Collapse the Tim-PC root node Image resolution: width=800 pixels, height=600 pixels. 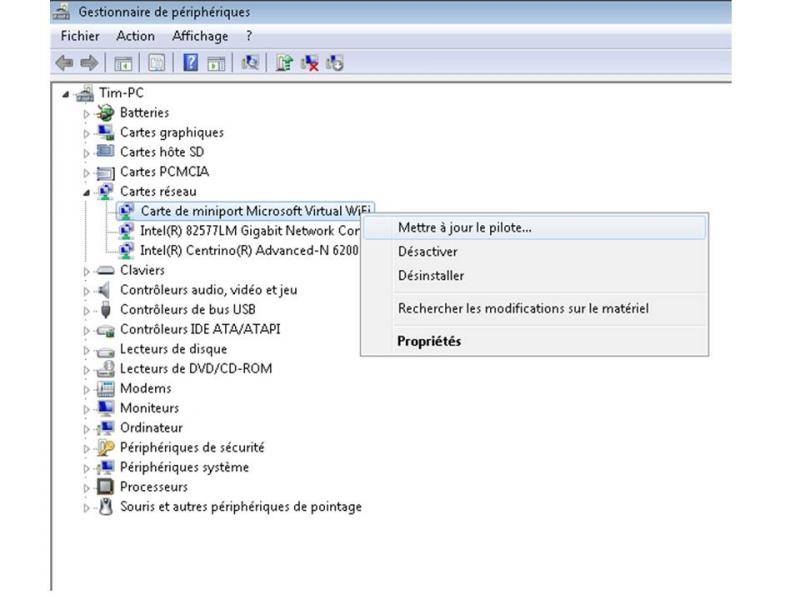pyautogui.click(x=66, y=94)
